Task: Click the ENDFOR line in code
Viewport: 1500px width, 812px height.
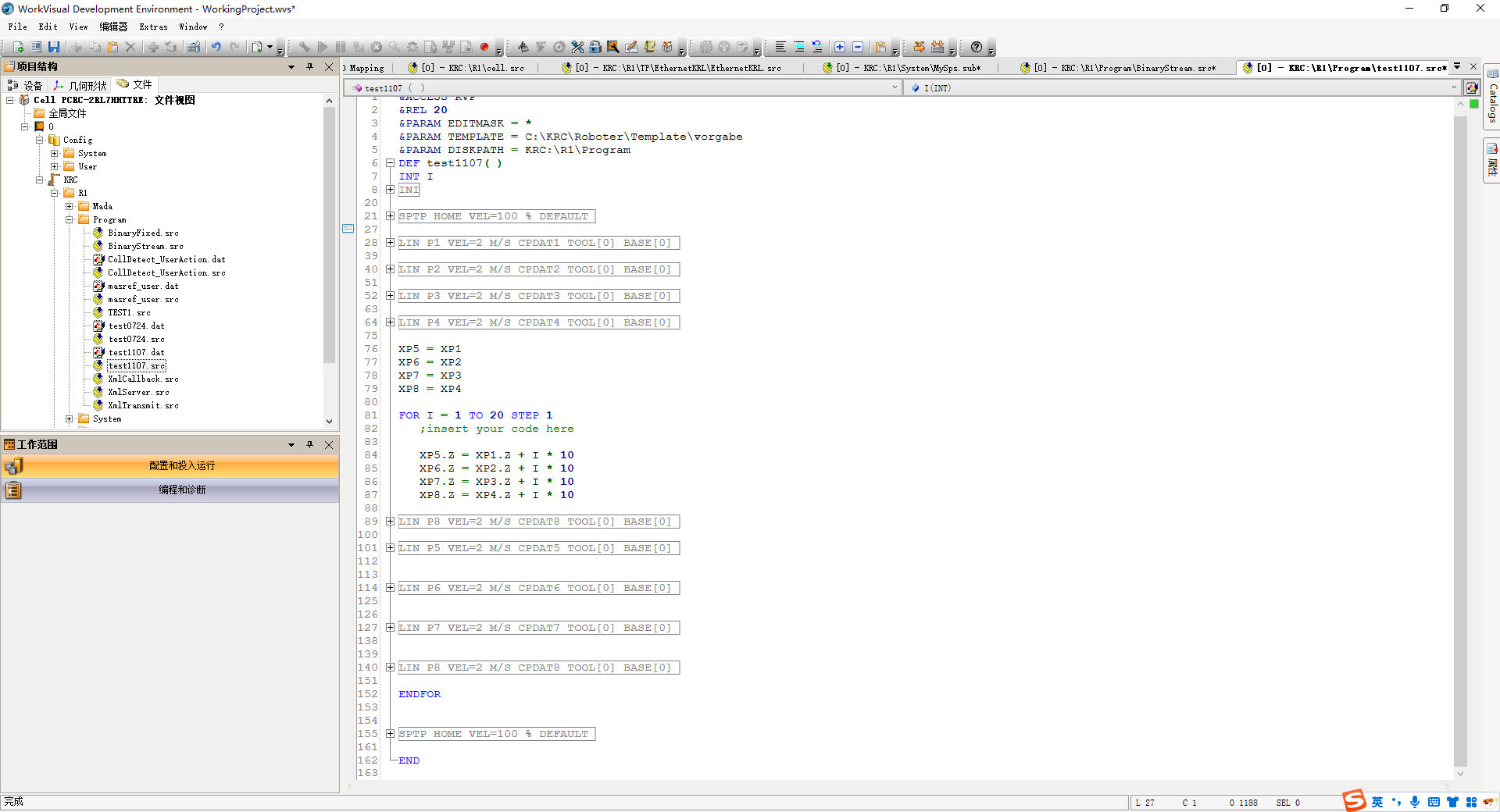Action: pyautogui.click(x=420, y=694)
